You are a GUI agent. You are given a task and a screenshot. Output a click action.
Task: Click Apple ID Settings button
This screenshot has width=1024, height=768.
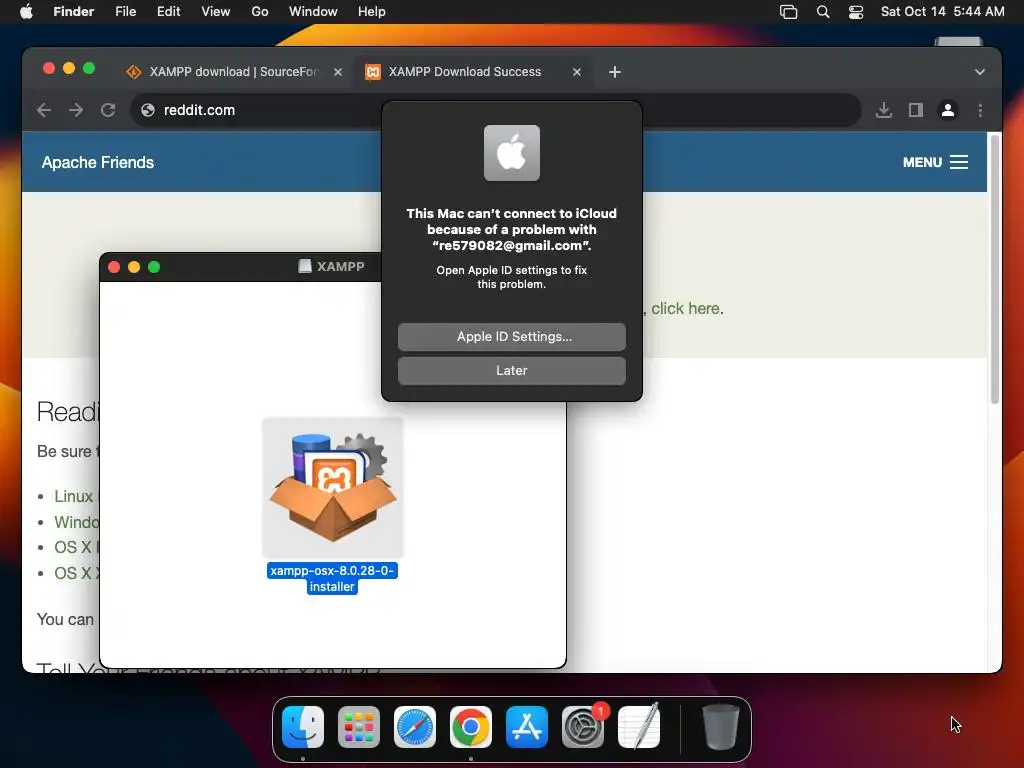coord(512,336)
